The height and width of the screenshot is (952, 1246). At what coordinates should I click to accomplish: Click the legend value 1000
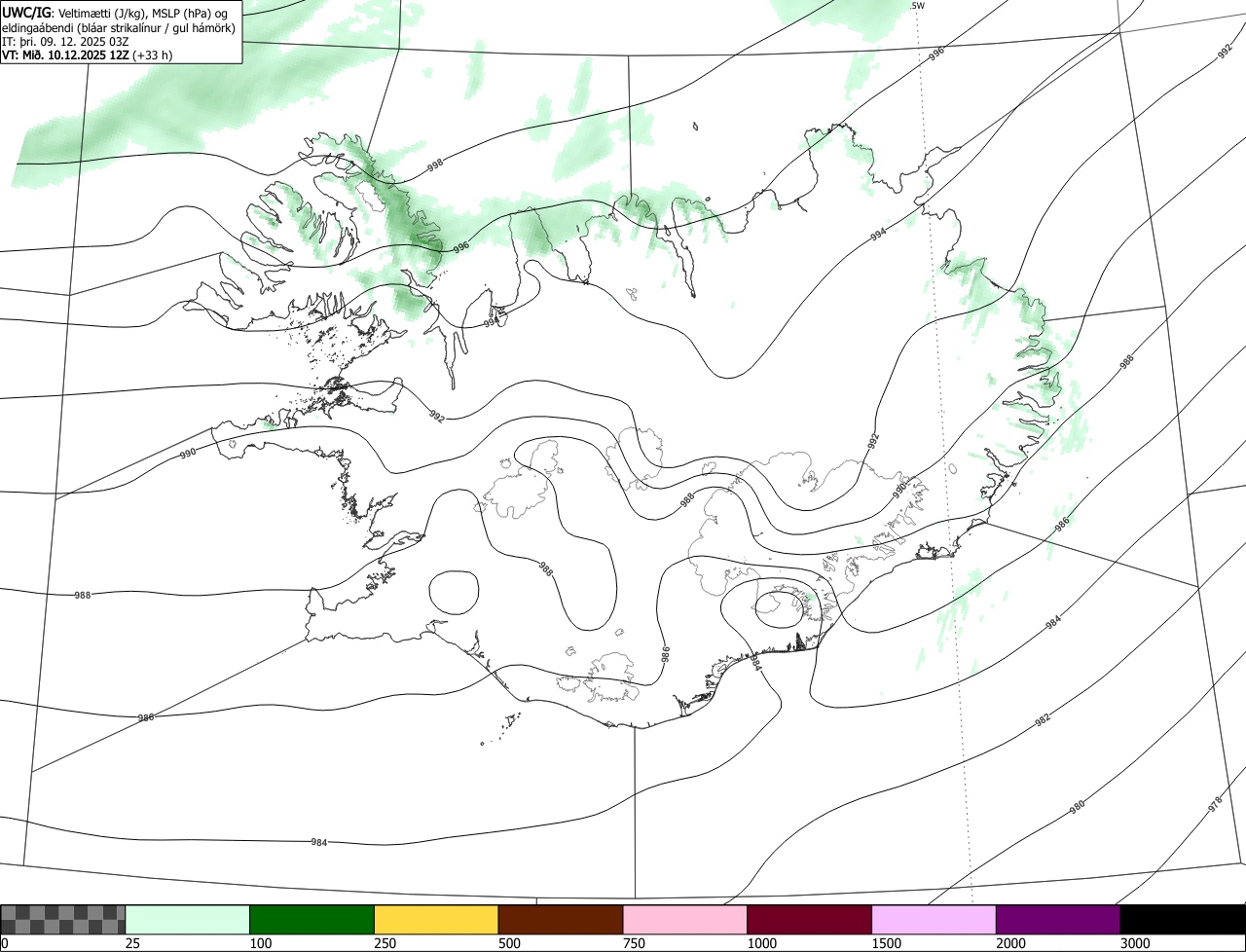tap(761, 943)
